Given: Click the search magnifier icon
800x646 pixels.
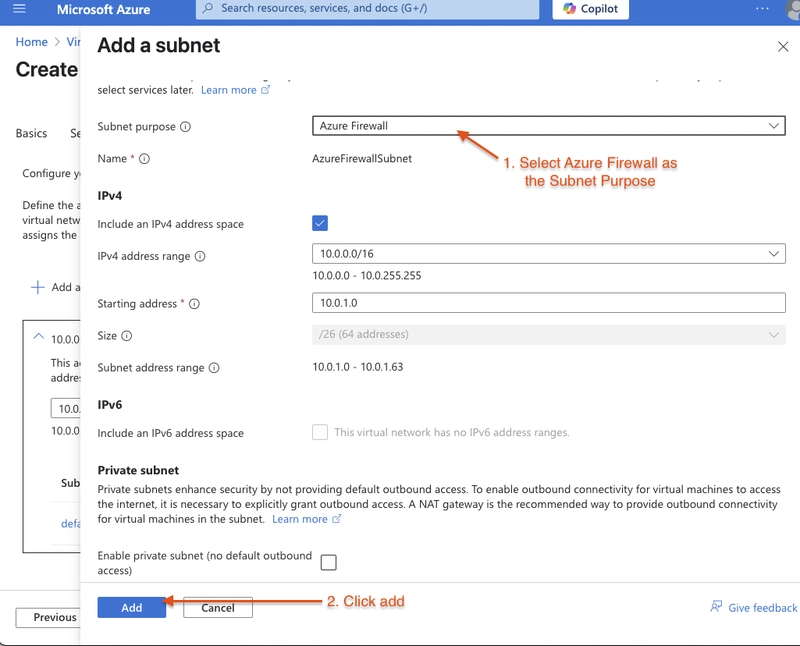Looking at the screenshot, I should tap(208, 8).
